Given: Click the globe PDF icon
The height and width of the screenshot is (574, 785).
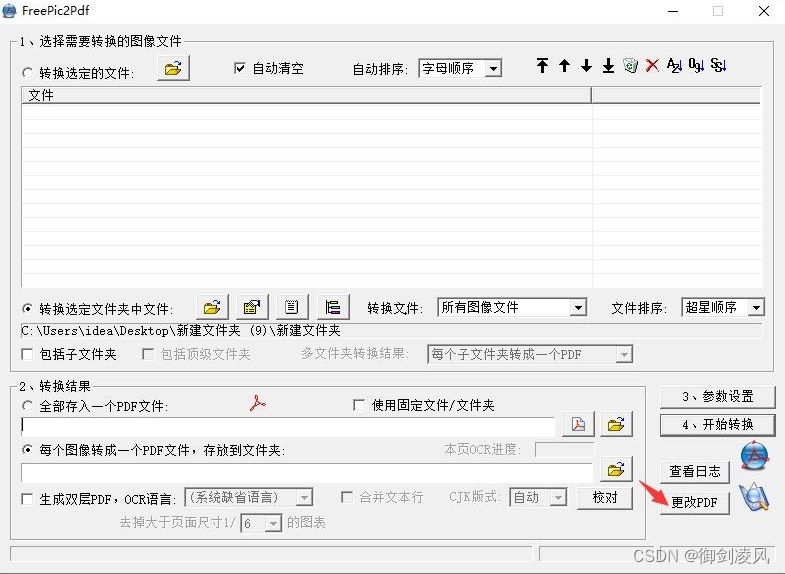Looking at the screenshot, I should [754, 456].
